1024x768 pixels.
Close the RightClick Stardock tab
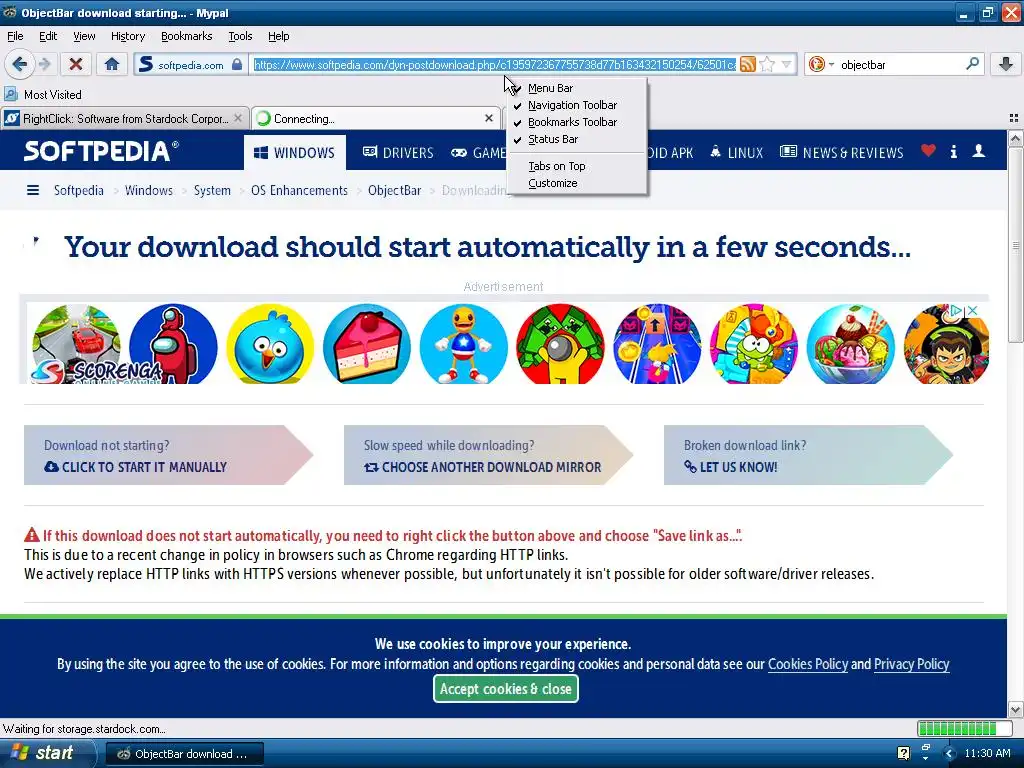coord(238,118)
